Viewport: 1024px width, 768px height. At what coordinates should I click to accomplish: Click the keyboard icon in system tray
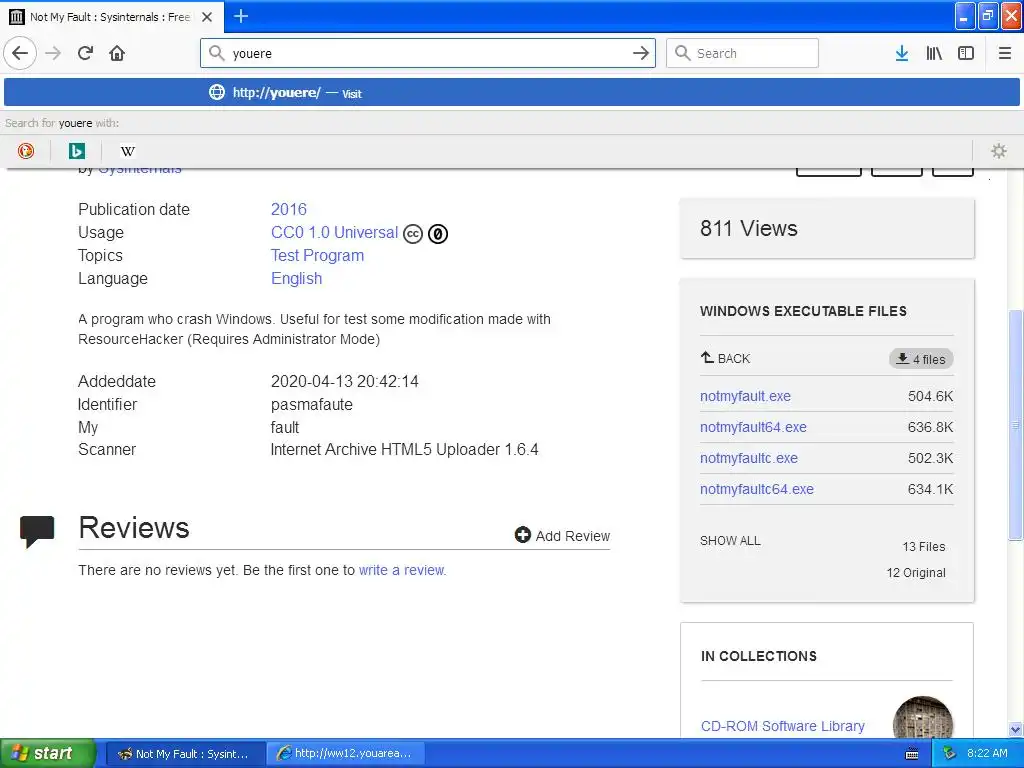(912, 754)
